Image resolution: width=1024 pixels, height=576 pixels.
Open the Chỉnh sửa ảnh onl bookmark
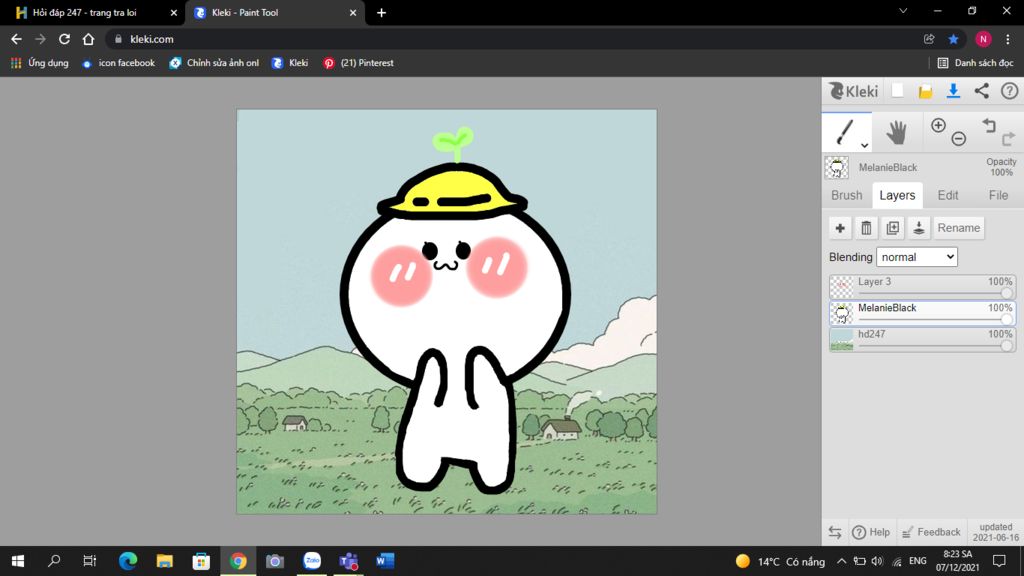[x=214, y=63]
